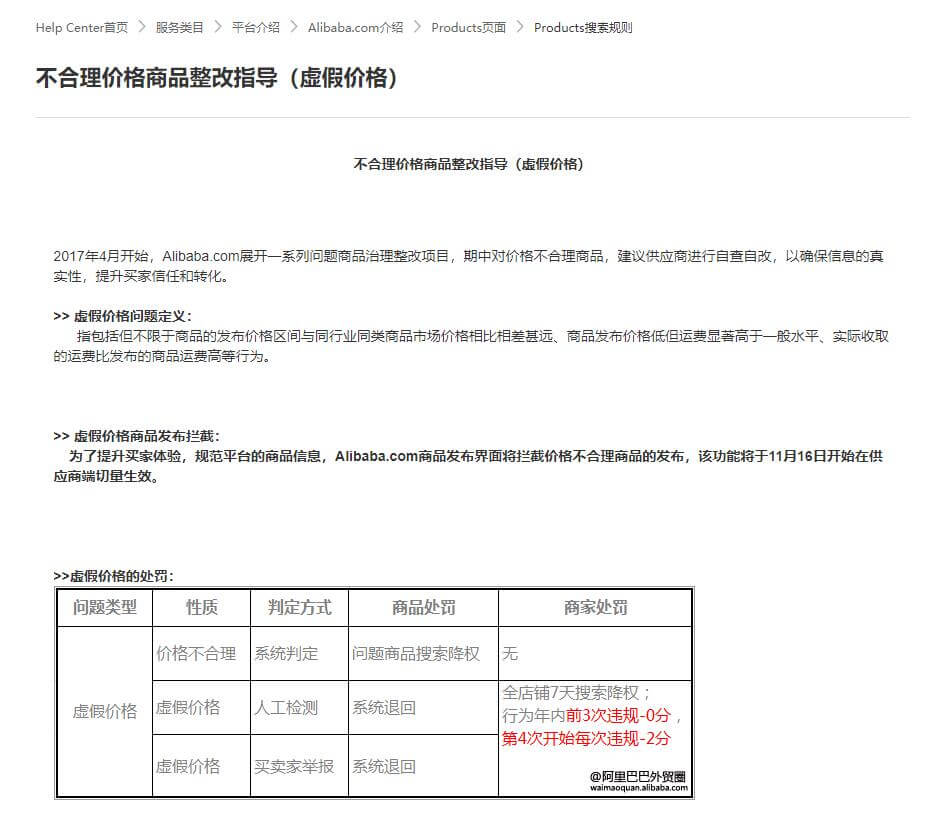Click the chevron arrow after 服务类目
932x813 pixels.
[x=218, y=28]
